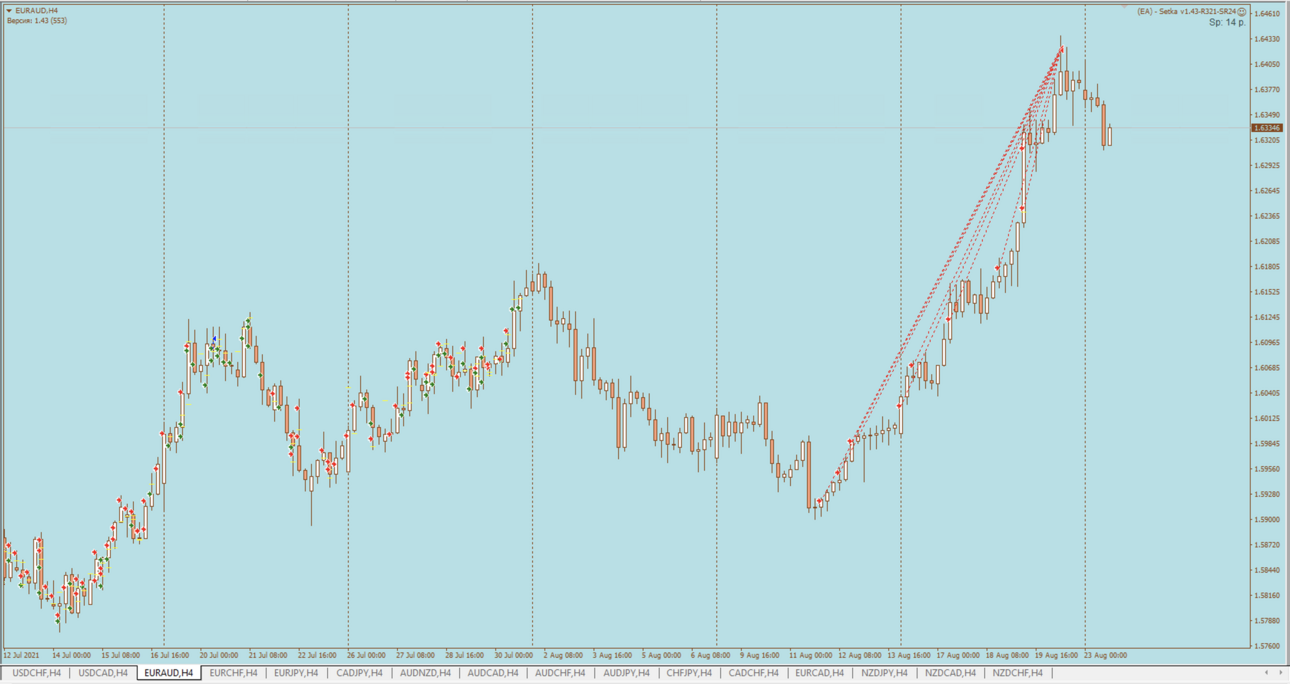Click the '2 Aug 08:00' time axis label

(563, 656)
